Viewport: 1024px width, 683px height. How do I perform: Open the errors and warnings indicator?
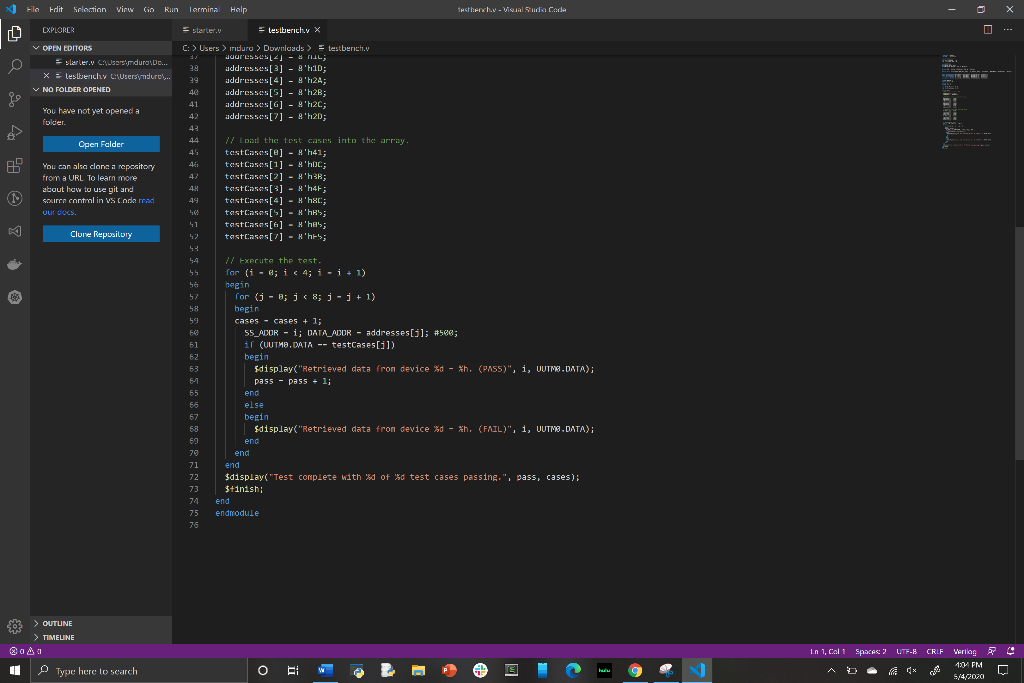point(25,651)
